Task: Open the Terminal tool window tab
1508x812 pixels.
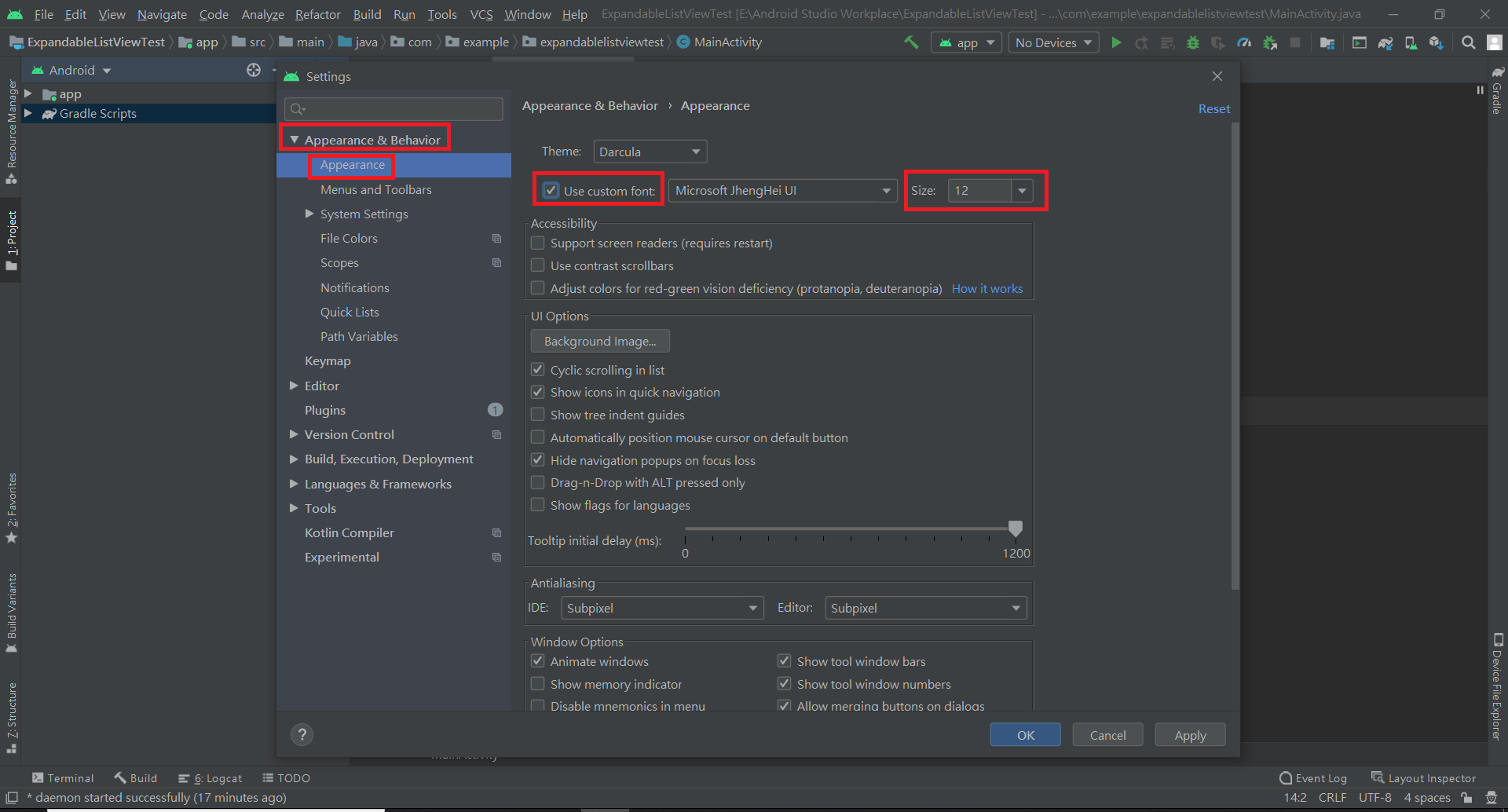Action: tap(63, 777)
